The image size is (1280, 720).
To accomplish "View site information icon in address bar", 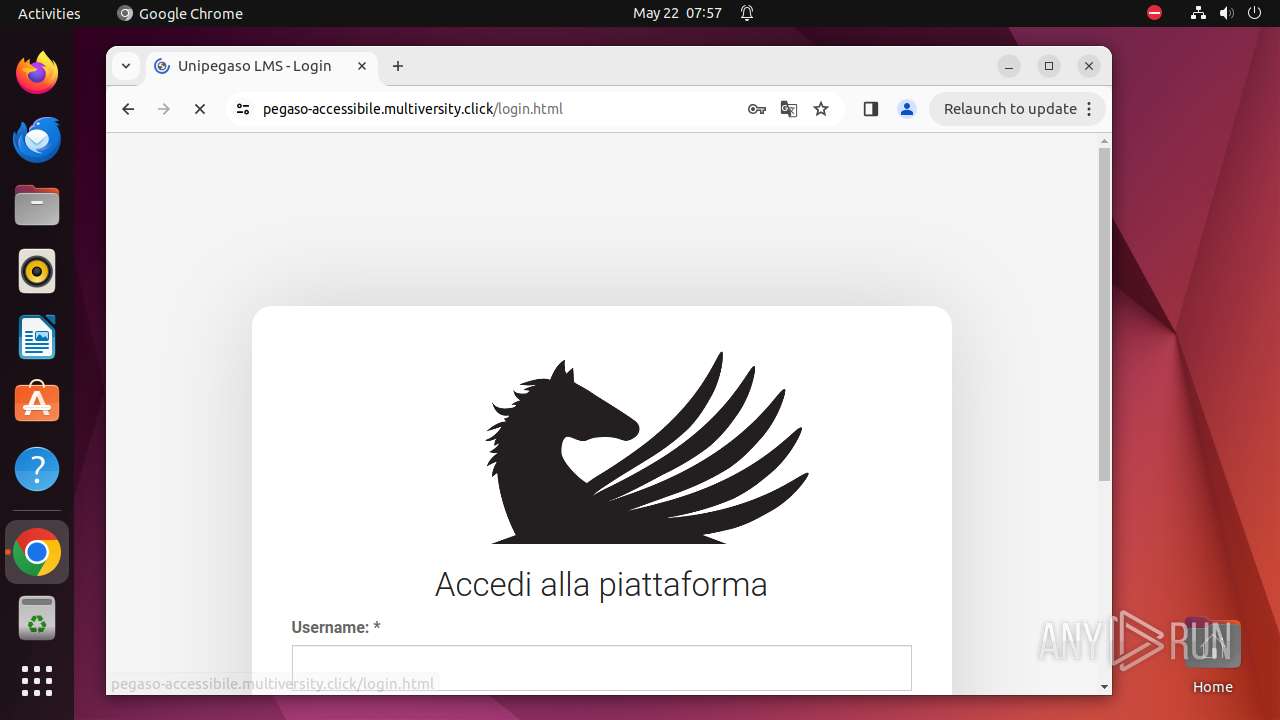I will [243, 109].
